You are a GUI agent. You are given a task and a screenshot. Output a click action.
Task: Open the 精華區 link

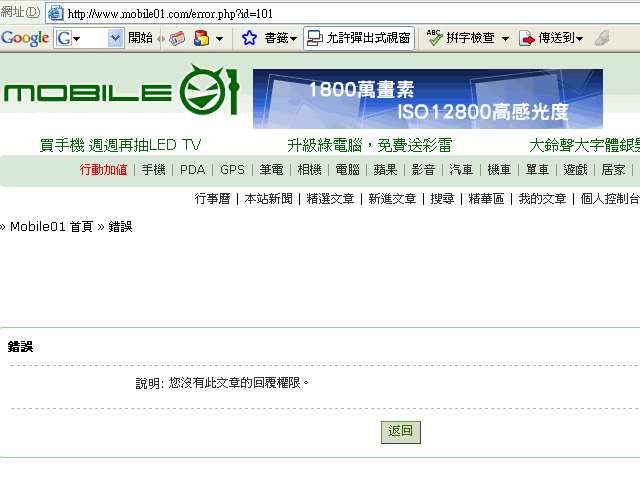(486, 199)
